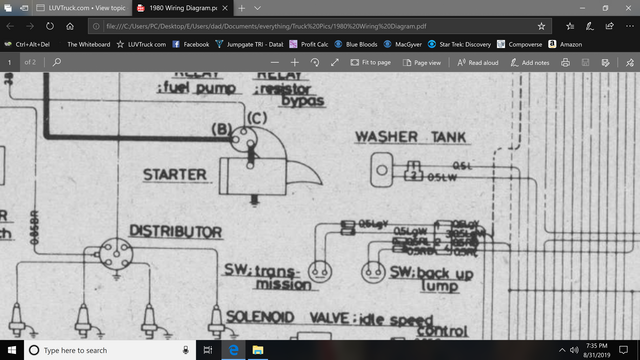
Task: Open the Settings and more menu
Action: pyautogui.click(x=630, y=26)
